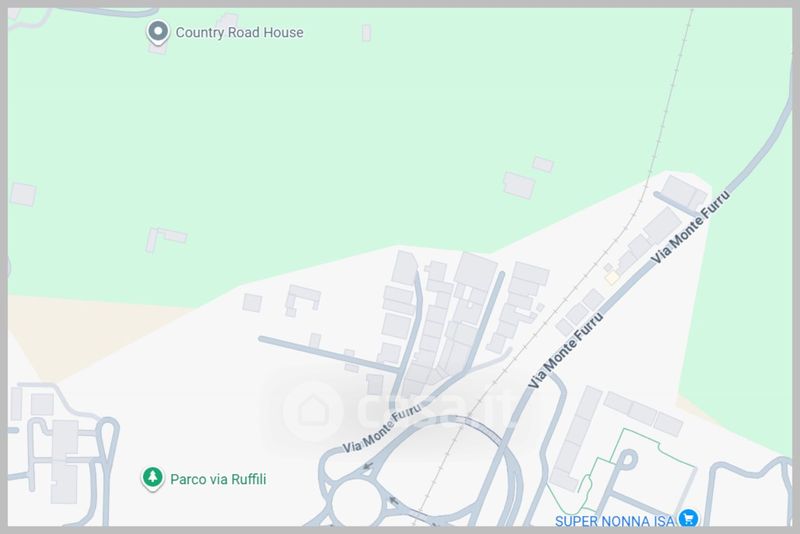
Task: Click the one-way arrow on Via Monte Furru entering roundabout
Action: coord(367,466)
